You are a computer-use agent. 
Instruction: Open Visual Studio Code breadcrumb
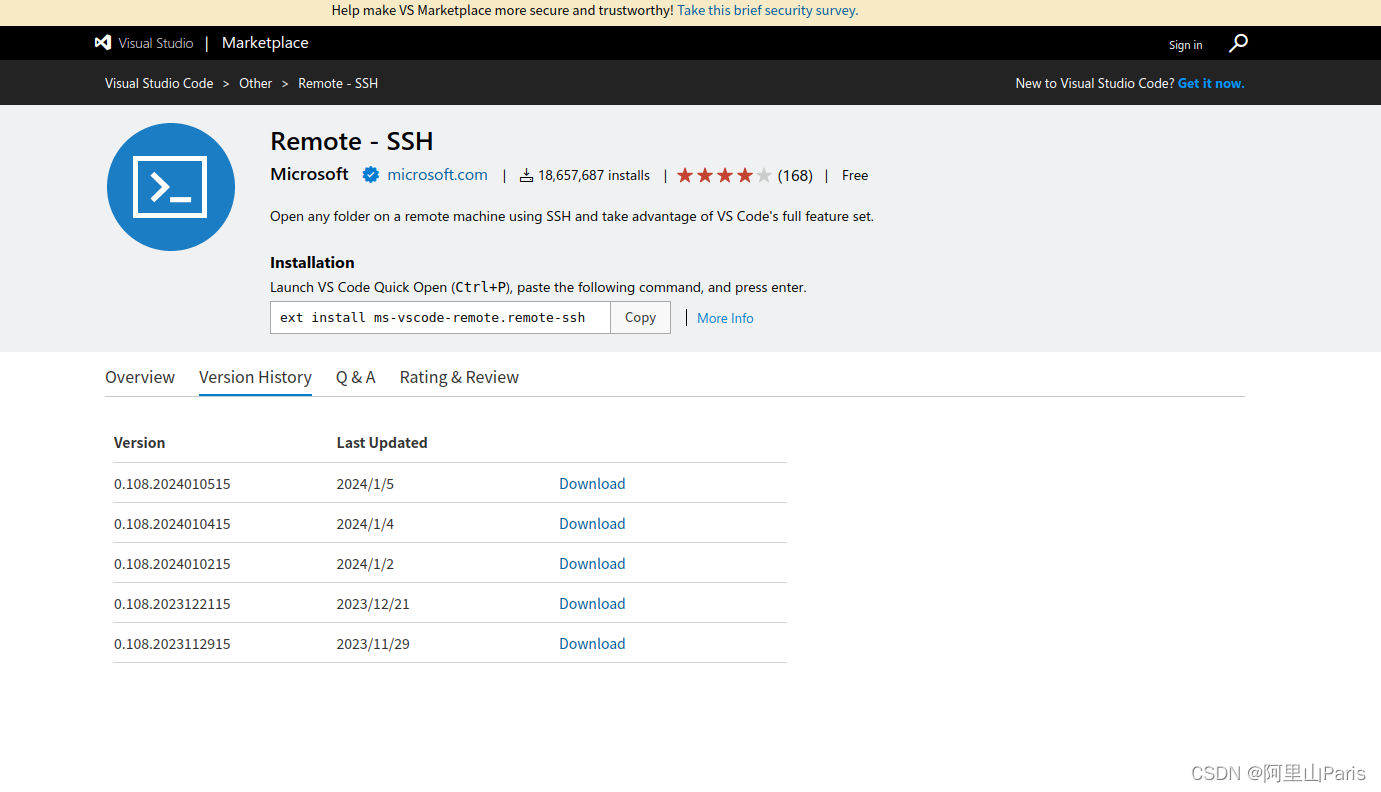click(159, 83)
